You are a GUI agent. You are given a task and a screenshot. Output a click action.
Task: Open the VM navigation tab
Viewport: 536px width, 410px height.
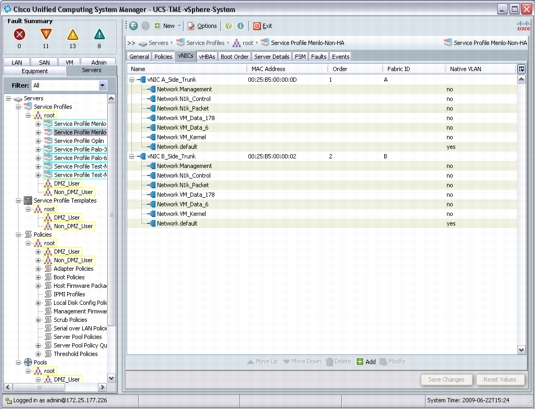tap(69, 62)
